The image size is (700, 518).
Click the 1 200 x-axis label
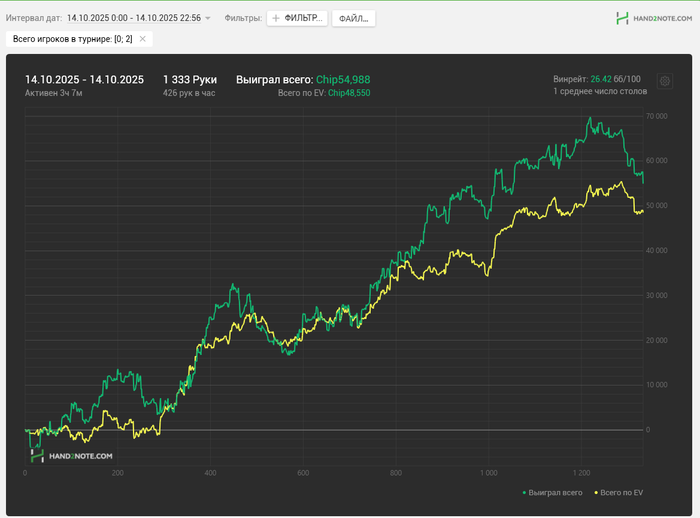click(581, 473)
